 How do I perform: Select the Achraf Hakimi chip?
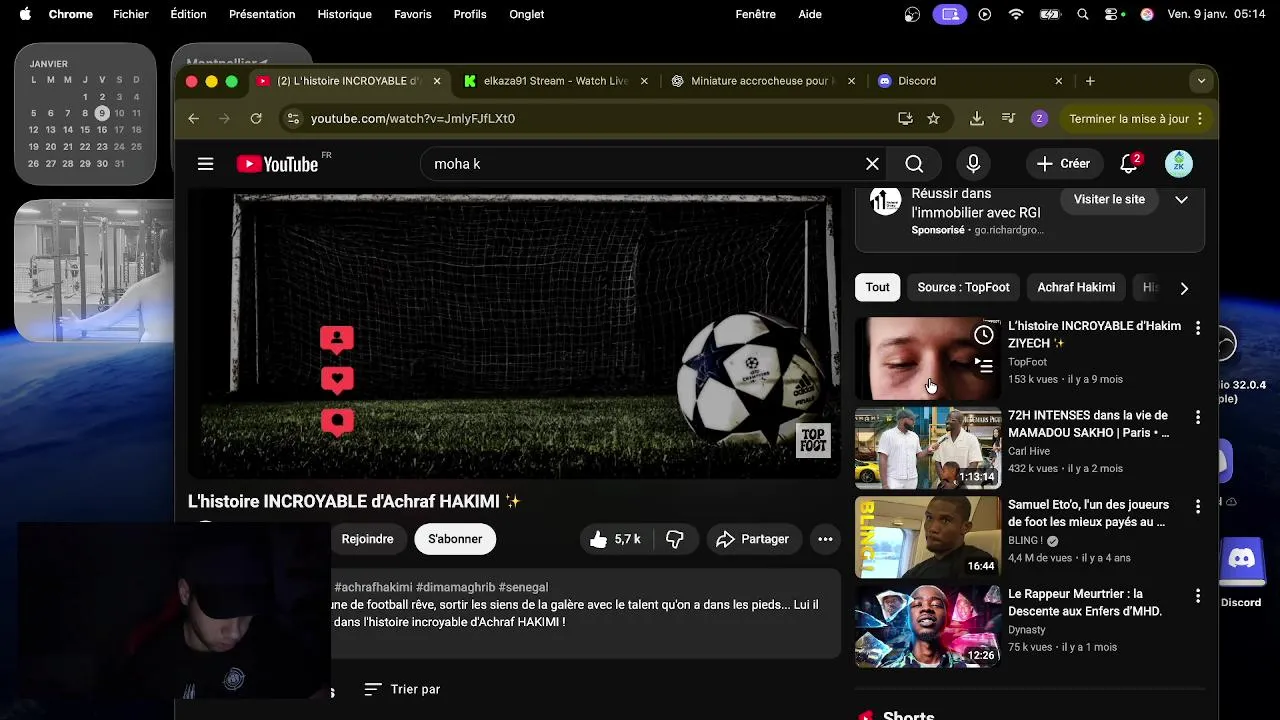(x=1076, y=287)
